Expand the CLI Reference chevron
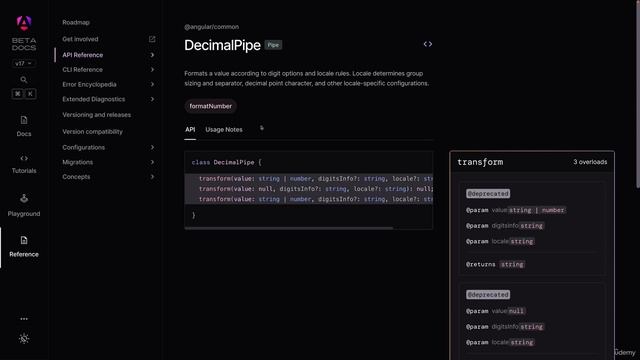The height and width of the screenshot is (360, 640). coord(152,70)
